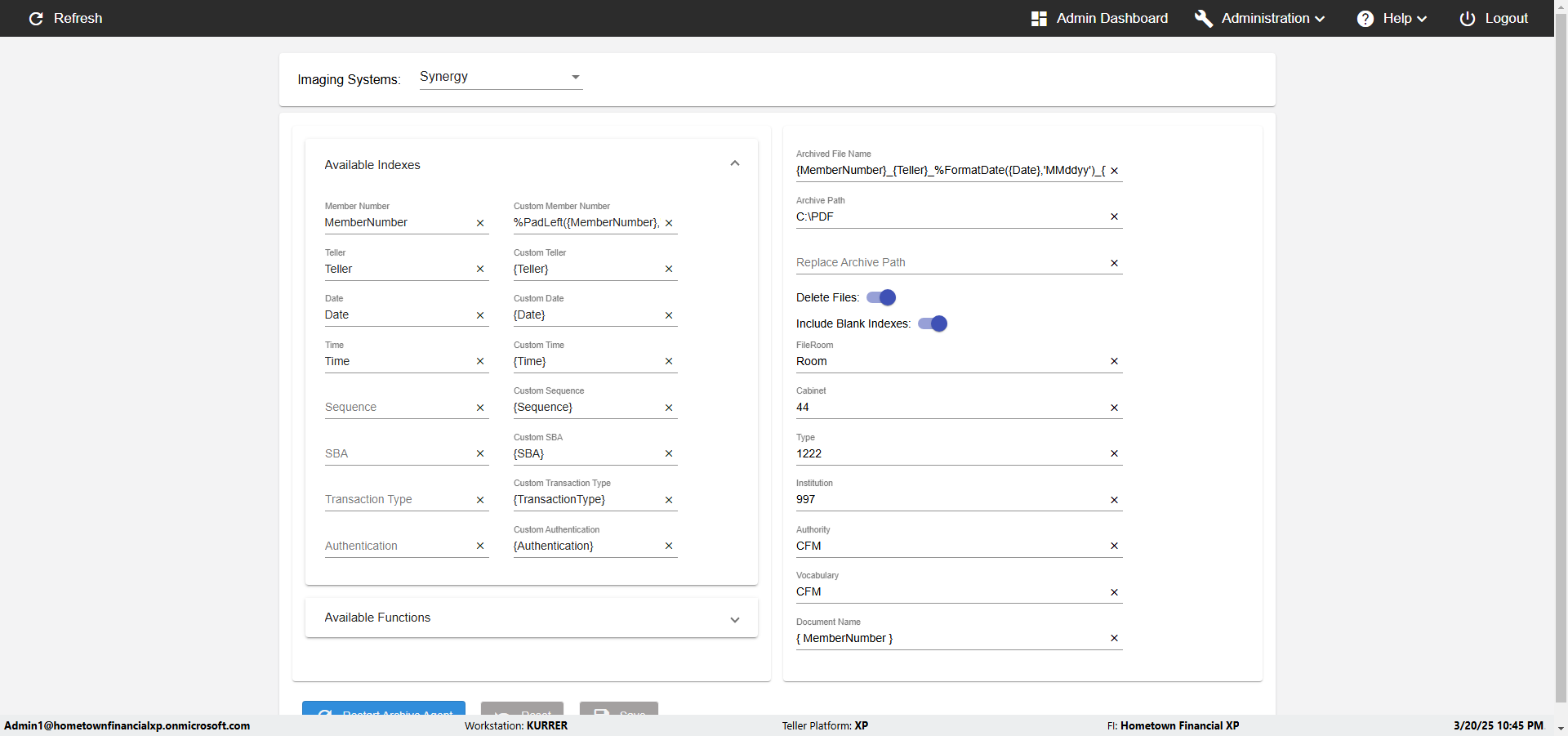Image resolution: width=1568 pixels, height=736 pixels.
Task: Open the Help menu
Action: (1392, 19)
